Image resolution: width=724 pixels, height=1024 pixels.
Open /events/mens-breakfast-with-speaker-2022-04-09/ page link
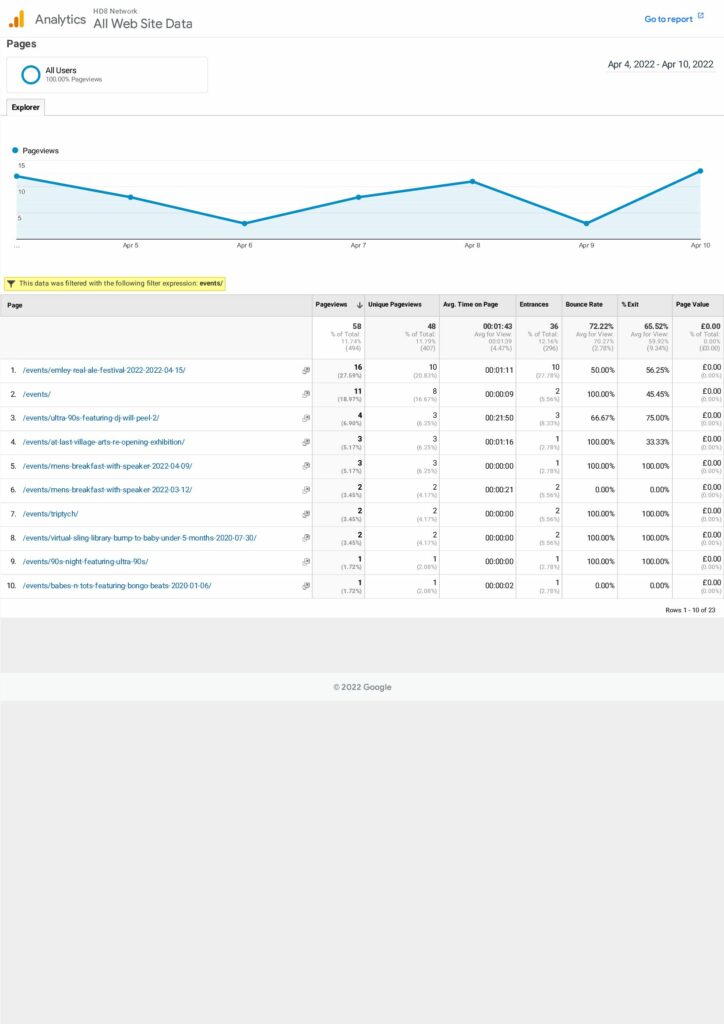click(x=107, y=466)
